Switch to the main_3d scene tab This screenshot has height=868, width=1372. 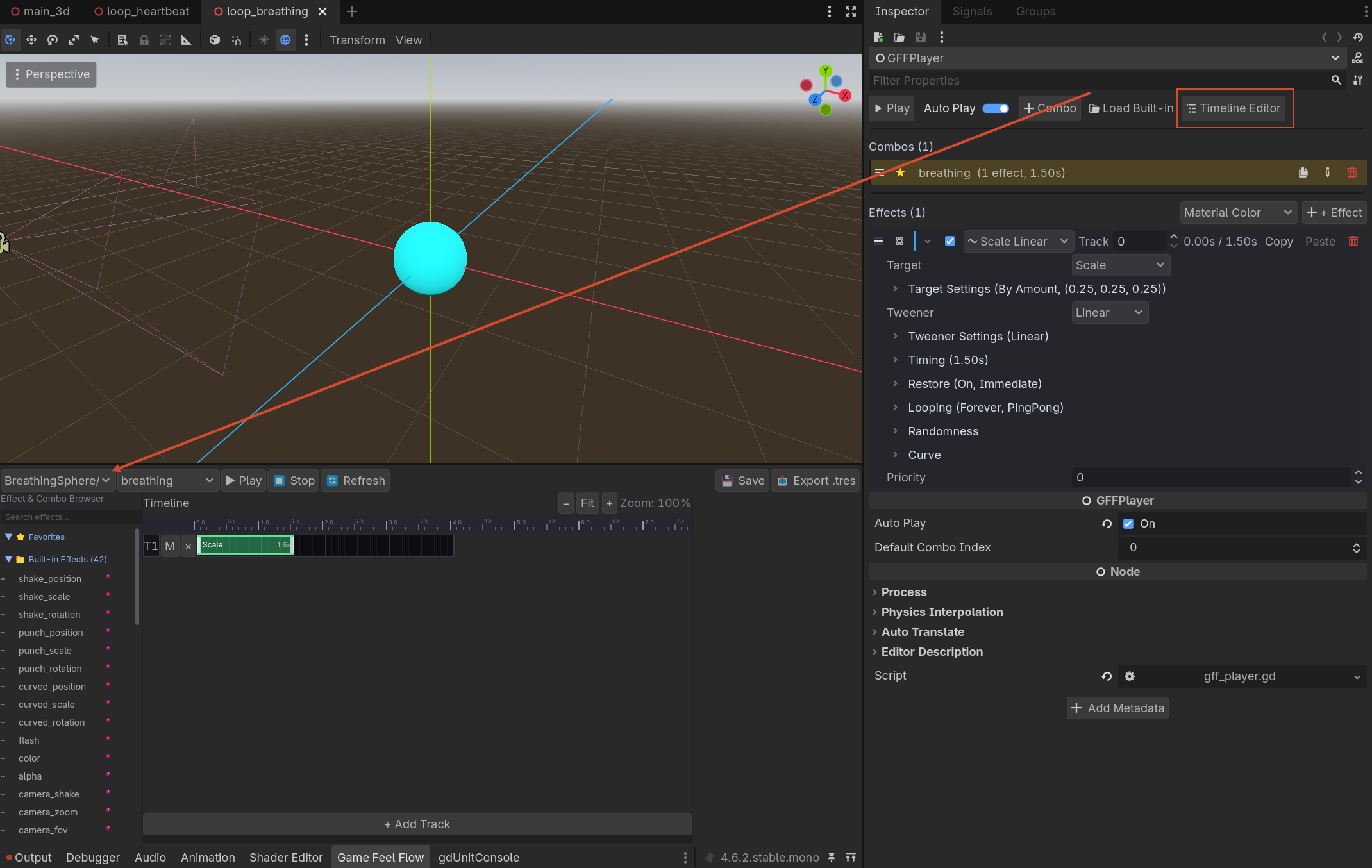[x=40, y=12]
